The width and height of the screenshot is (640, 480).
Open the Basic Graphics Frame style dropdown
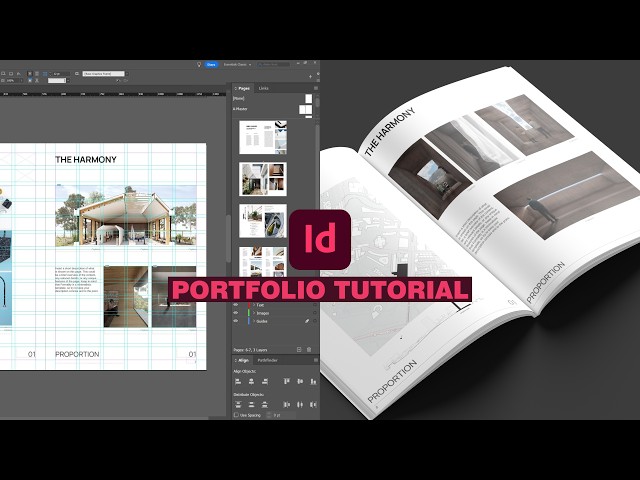[x=105, y=74]
